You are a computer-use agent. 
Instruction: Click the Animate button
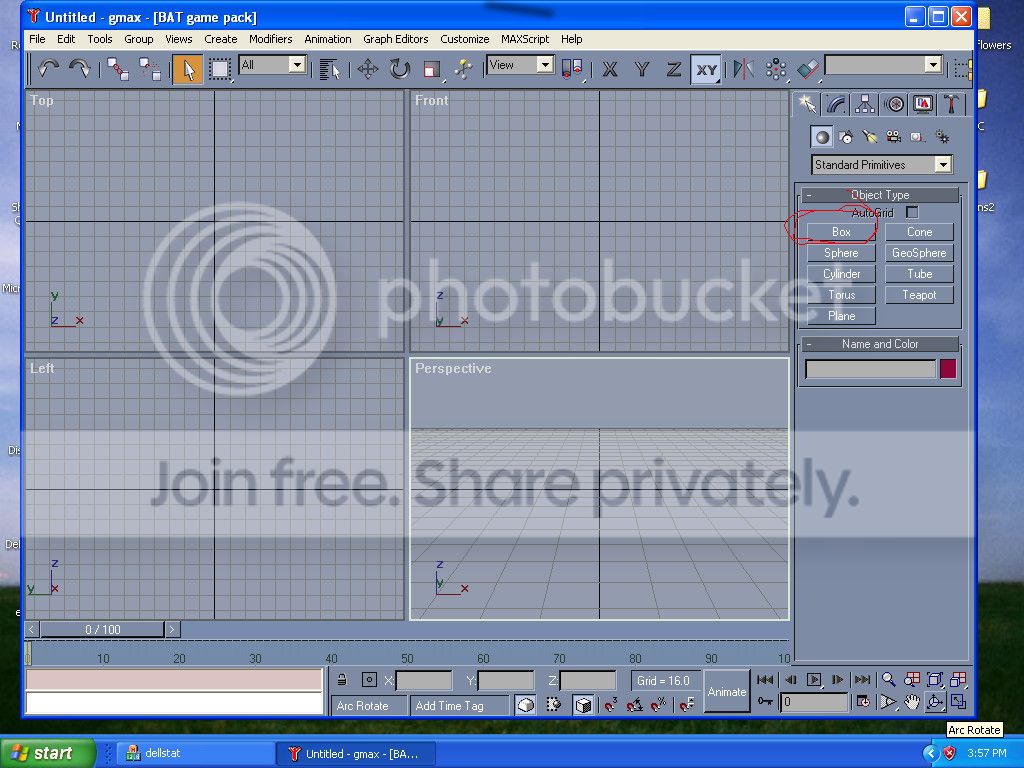(x=726, y=692)
